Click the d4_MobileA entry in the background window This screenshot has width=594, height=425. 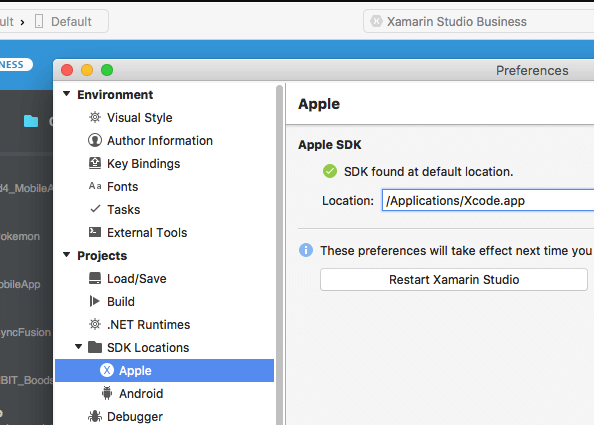coord(27,188)
